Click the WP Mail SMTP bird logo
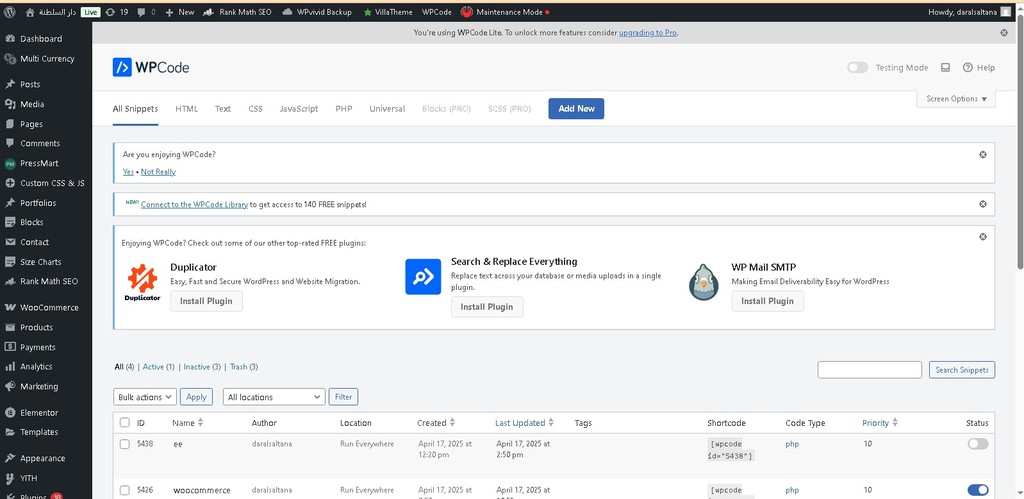 pos(703,282)
